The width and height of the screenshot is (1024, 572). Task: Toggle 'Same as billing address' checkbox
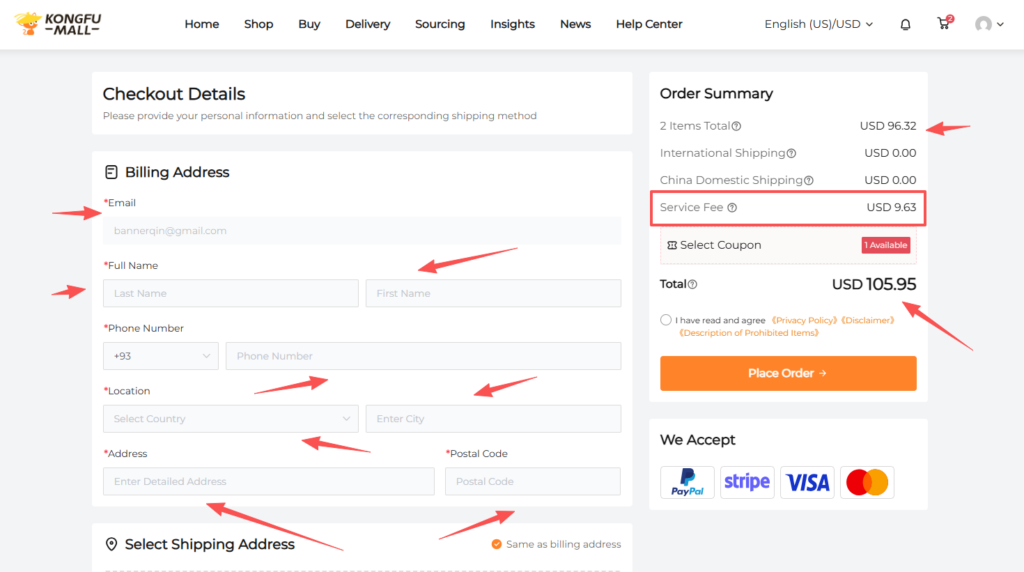point(496,544)
